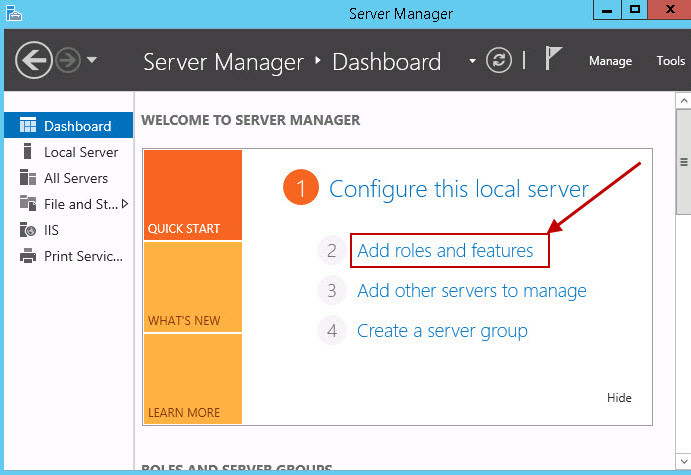
Task: Open the notifications flag icon
Action: pos(553,59)
